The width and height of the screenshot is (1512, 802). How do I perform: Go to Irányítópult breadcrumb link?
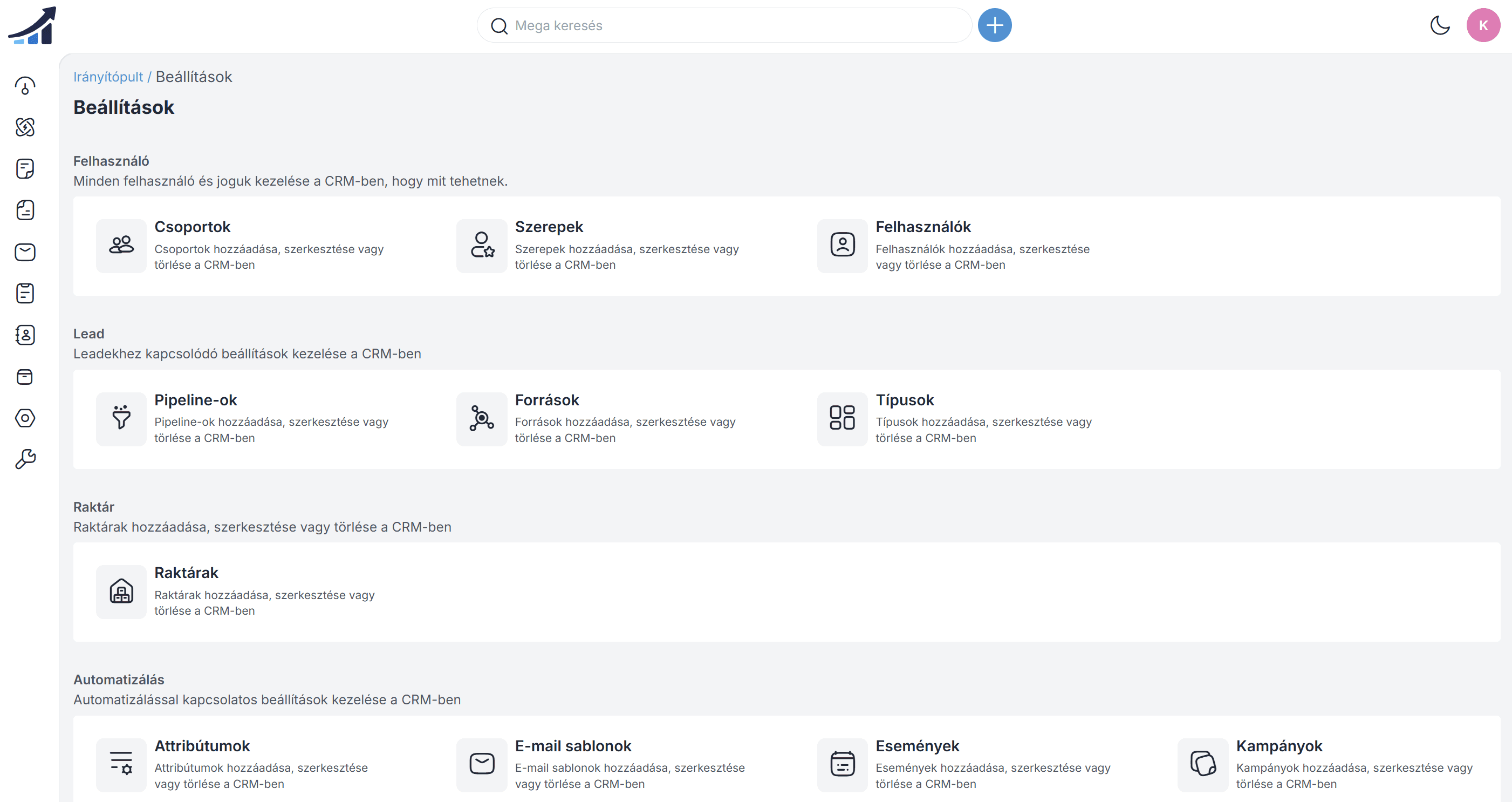coord(108,77)
